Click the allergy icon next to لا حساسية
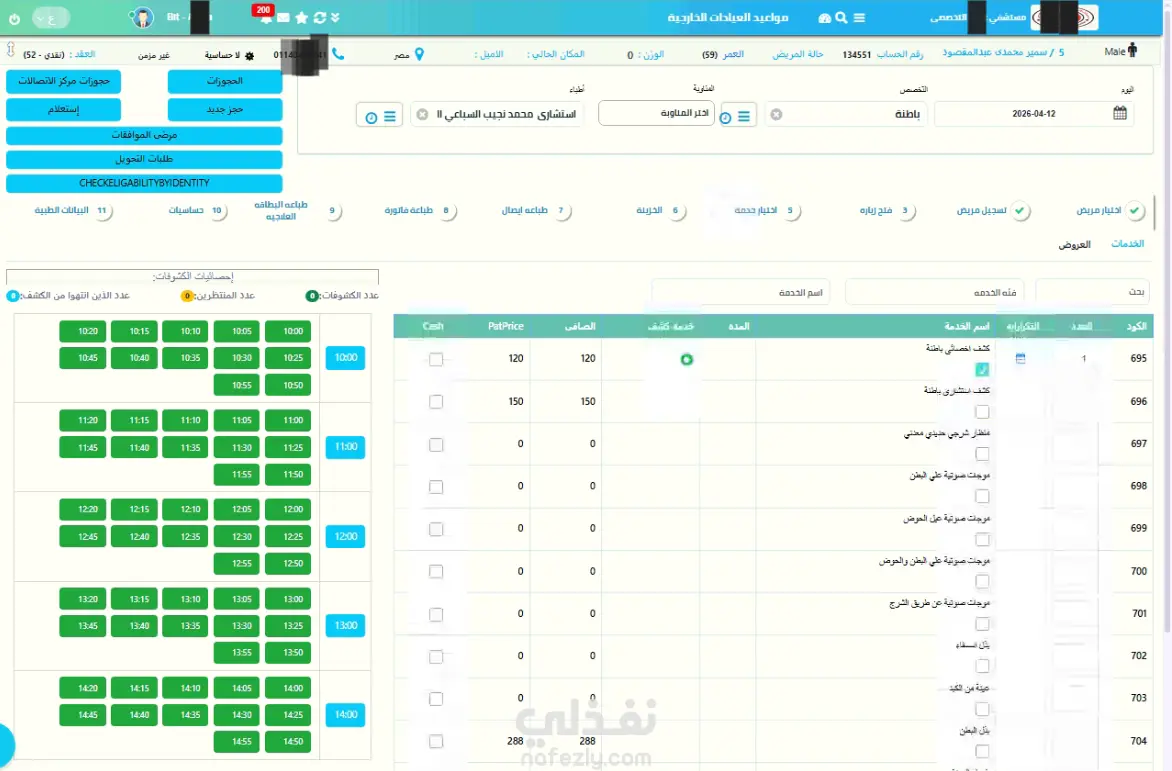Screen dimensions: 1172x771 click(x=250, y=55)
